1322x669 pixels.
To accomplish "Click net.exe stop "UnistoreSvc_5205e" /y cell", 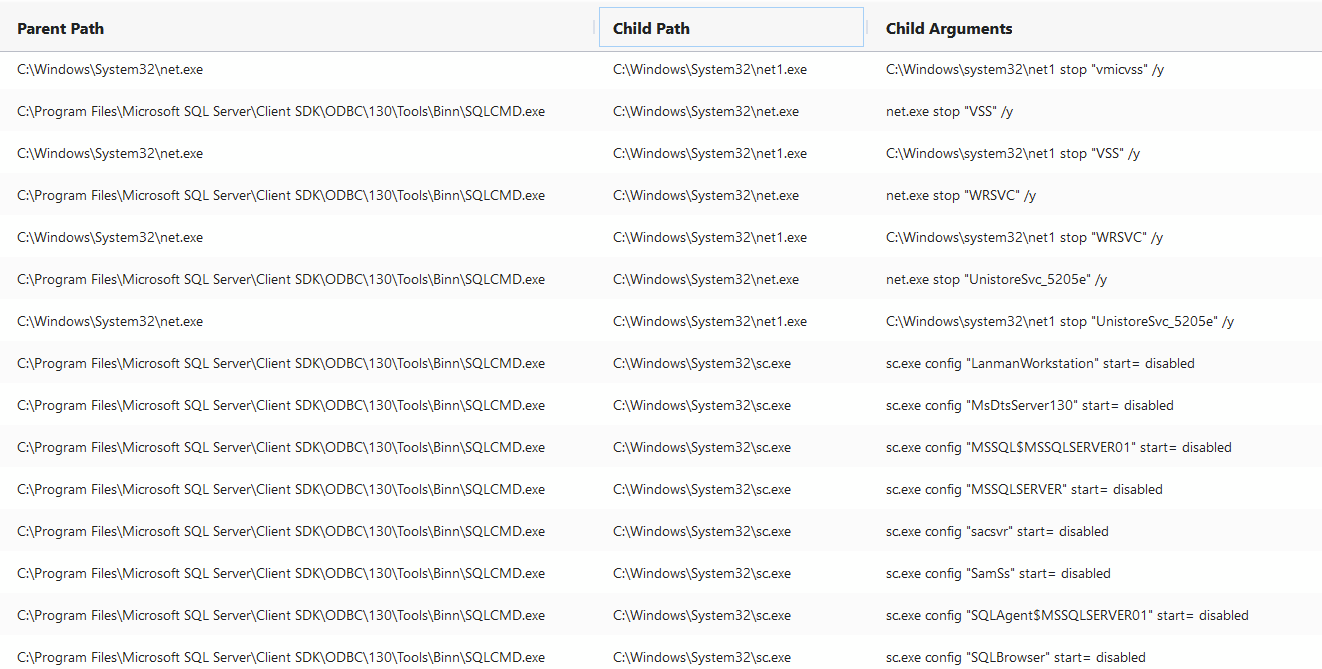I will coord(996,280).
